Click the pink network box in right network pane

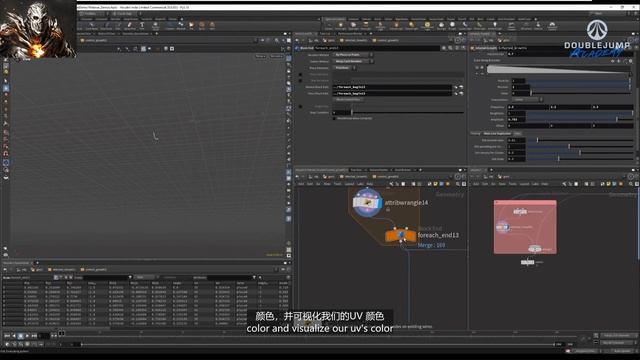point(525,227)
